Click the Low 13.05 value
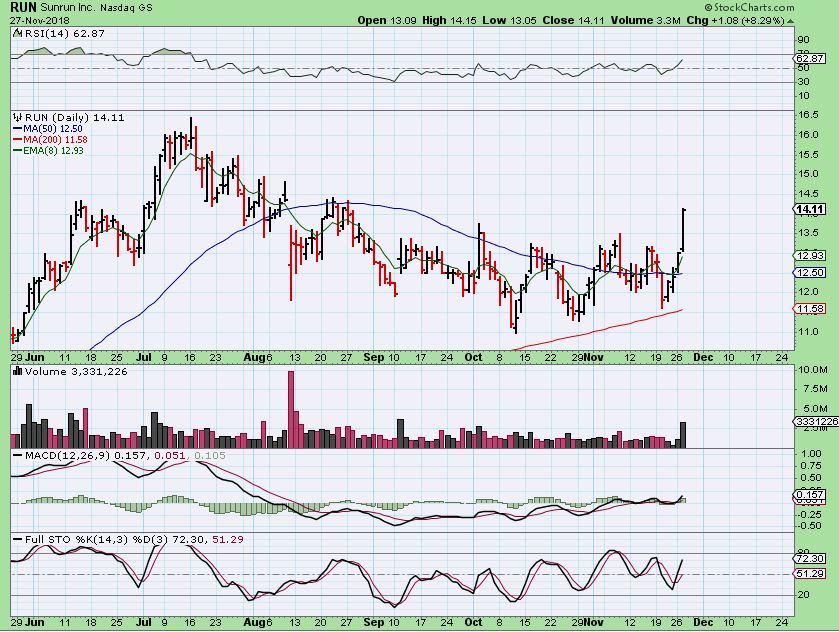The height and width of the screenshot is (632, 839). point(509,20)
